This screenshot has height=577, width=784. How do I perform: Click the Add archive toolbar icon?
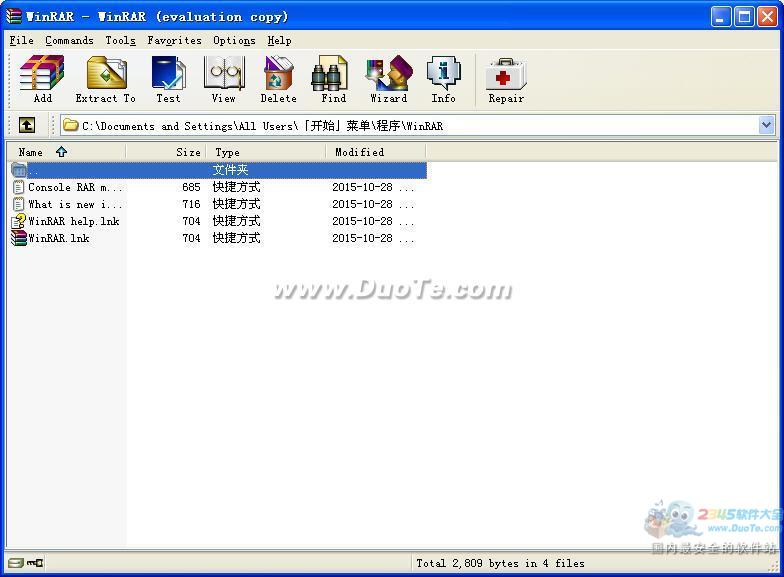[x=42, y=78]
